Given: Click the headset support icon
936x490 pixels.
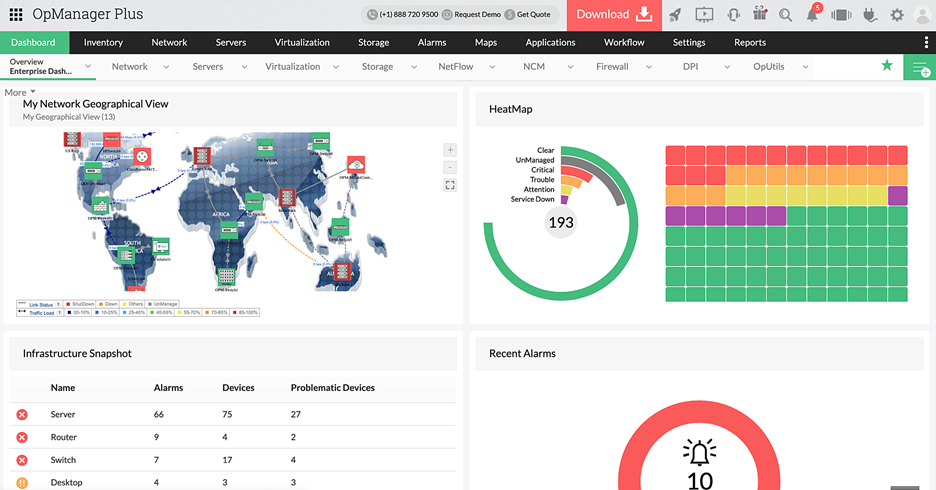Looking at the screenshot, I should click(732, 15).
